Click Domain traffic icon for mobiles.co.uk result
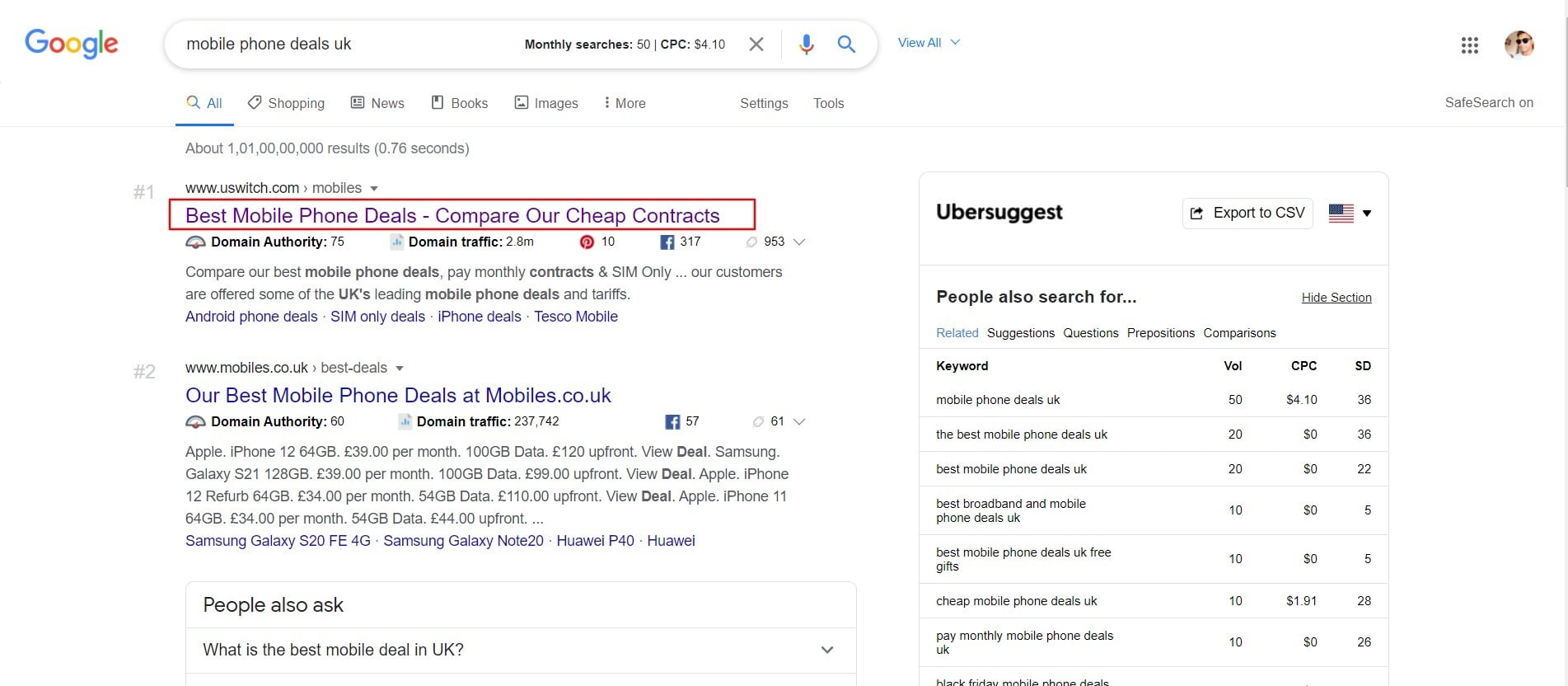Screen dimensions: 1568x686 405,421
